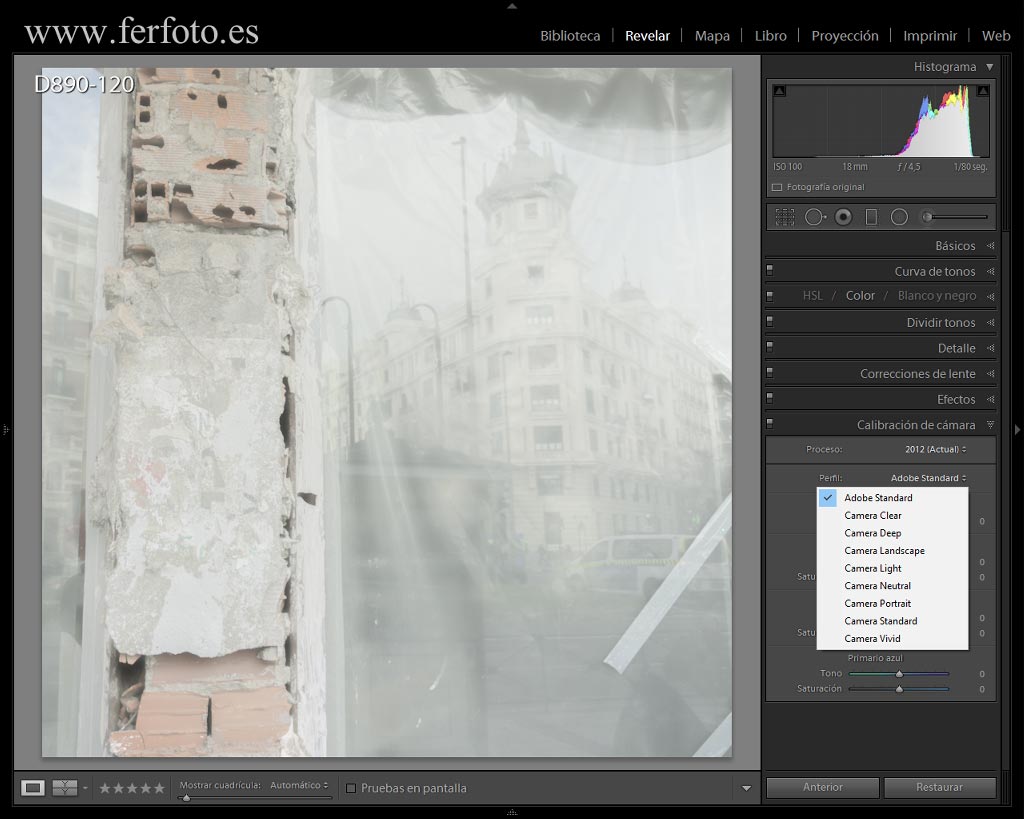Toggle HSL / Color panel switch
This screenshot has width=1024, height=819.
[770, 296]
